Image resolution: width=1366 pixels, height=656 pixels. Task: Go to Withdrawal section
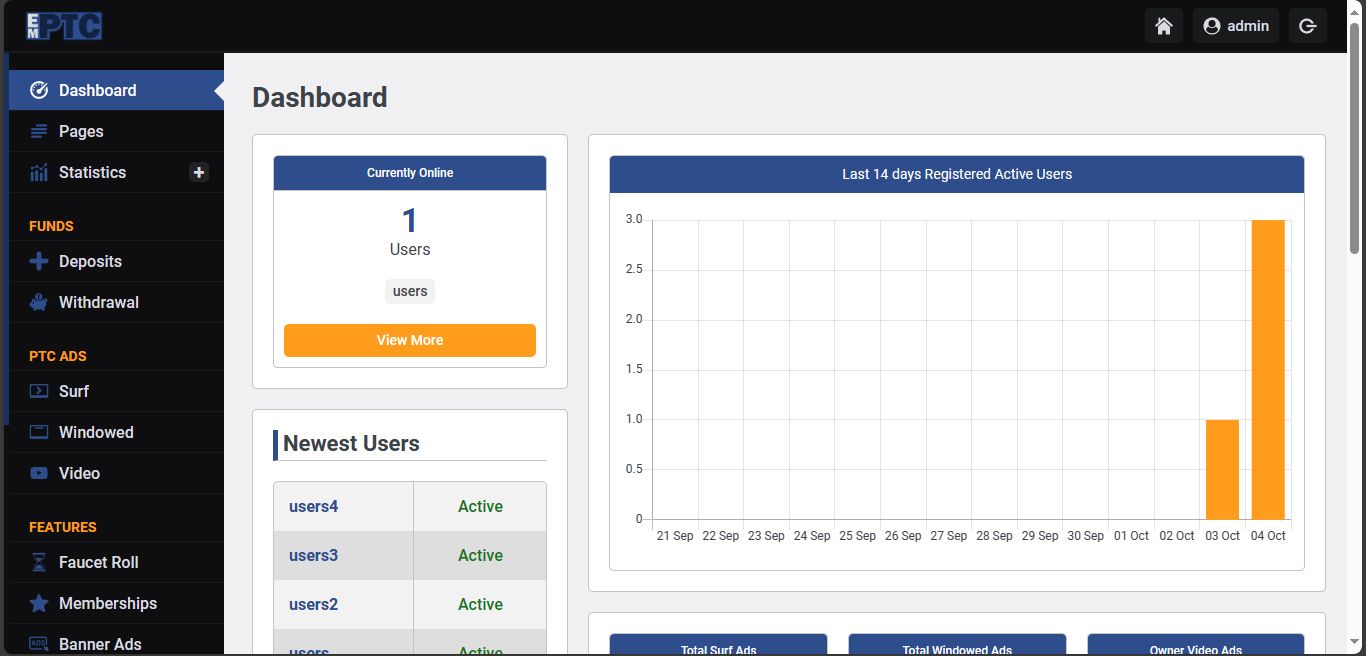tap(116, 302)
